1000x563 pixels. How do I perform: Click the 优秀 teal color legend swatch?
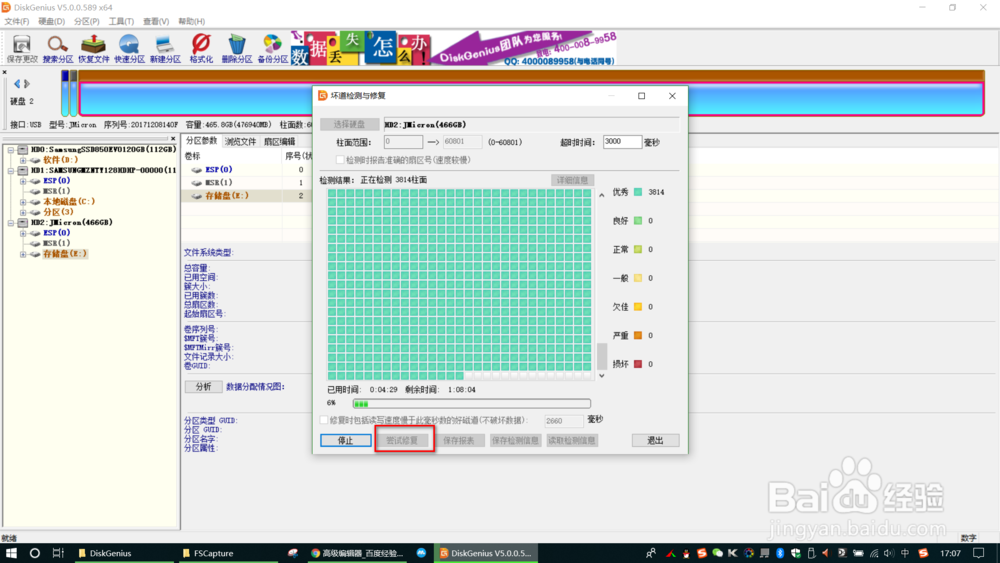[x=638, y=192]
